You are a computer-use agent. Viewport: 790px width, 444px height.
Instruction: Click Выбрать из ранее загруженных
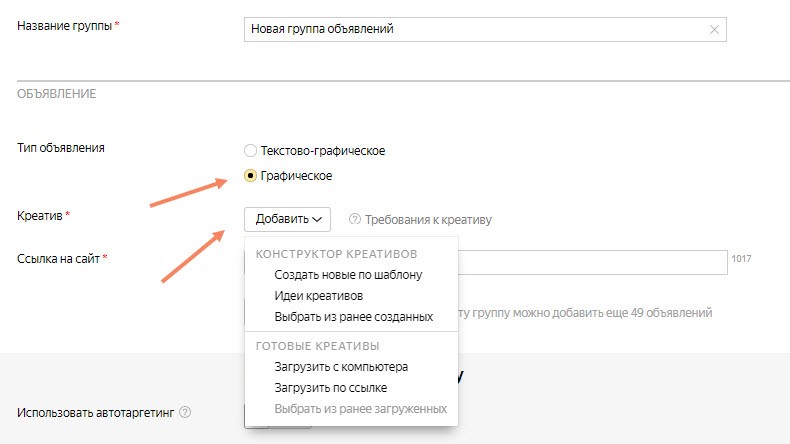point(360,408)
